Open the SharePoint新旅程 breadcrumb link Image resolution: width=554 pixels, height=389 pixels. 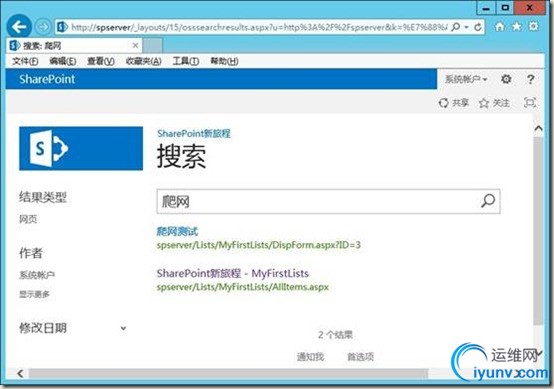tap(194, 134)
